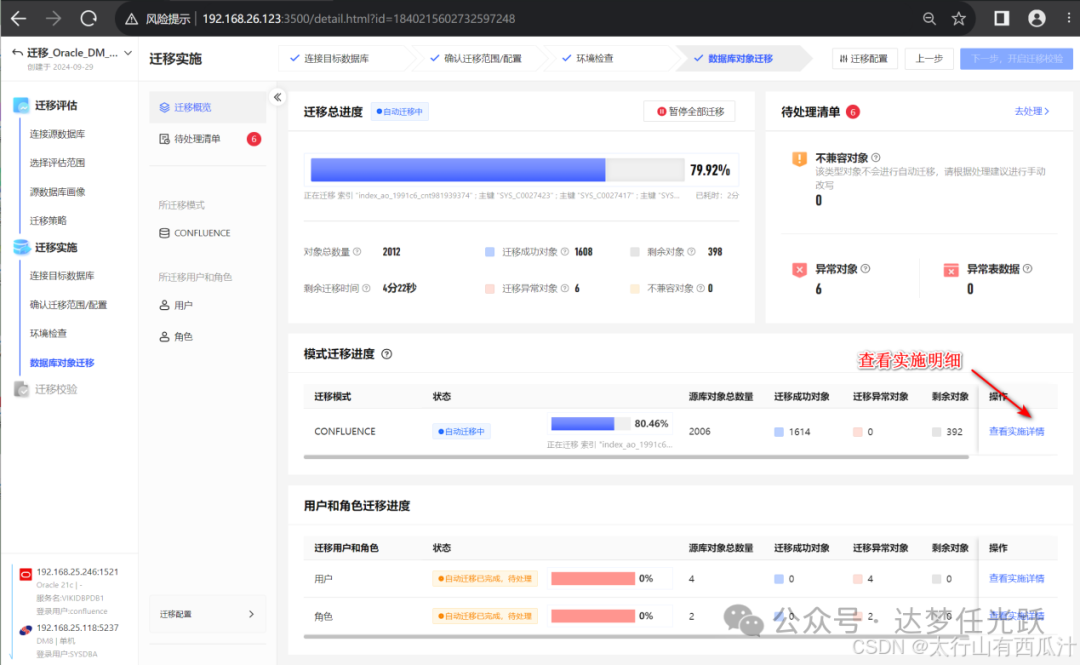This screenshot has height=665, width=1080.
Task: Select 角色 in side panel
Action: point(176,336)
